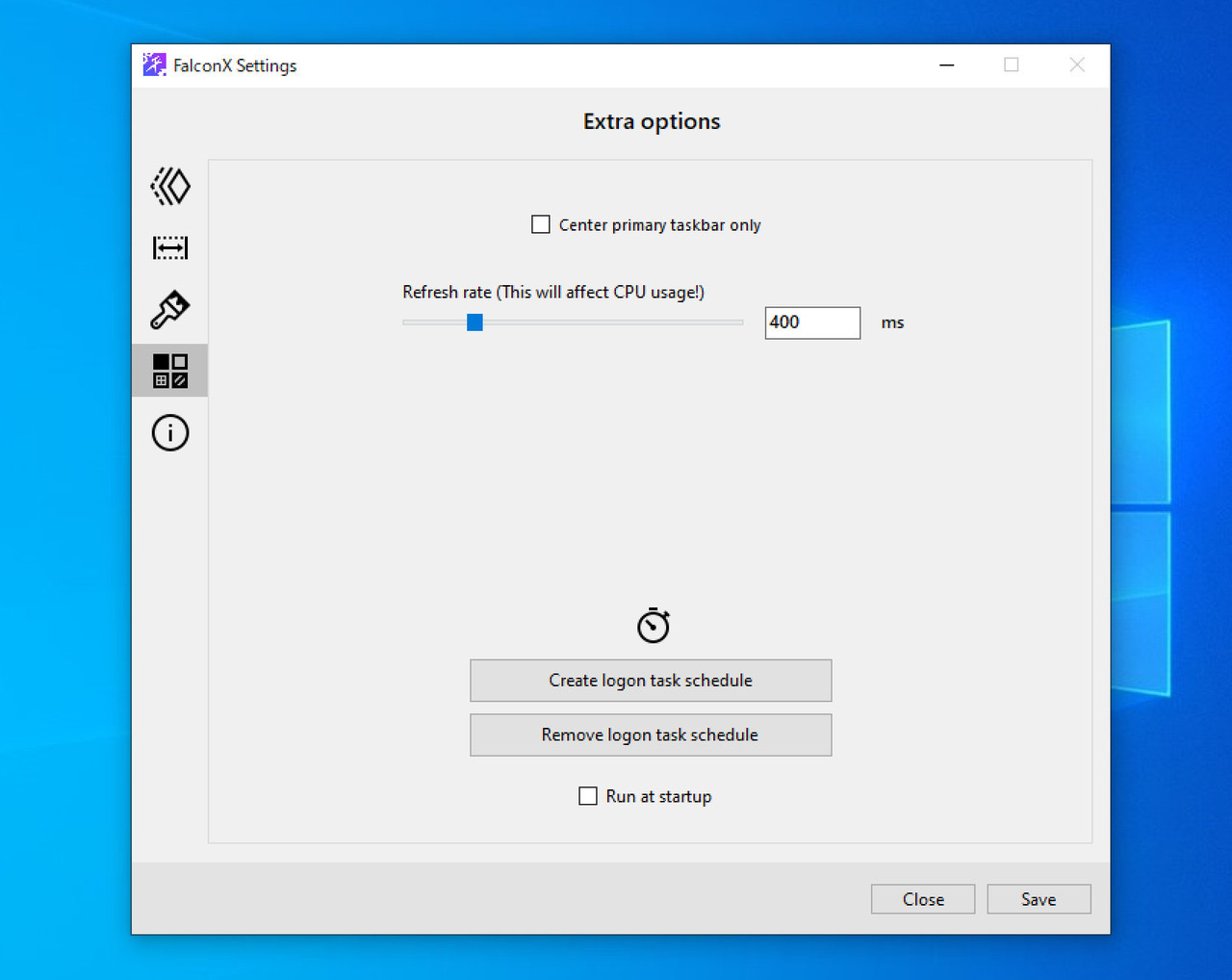Viewport: 1232px width, 980px height.
Task: Click the FalconX app icon in title bar
Action: point(154,64)
